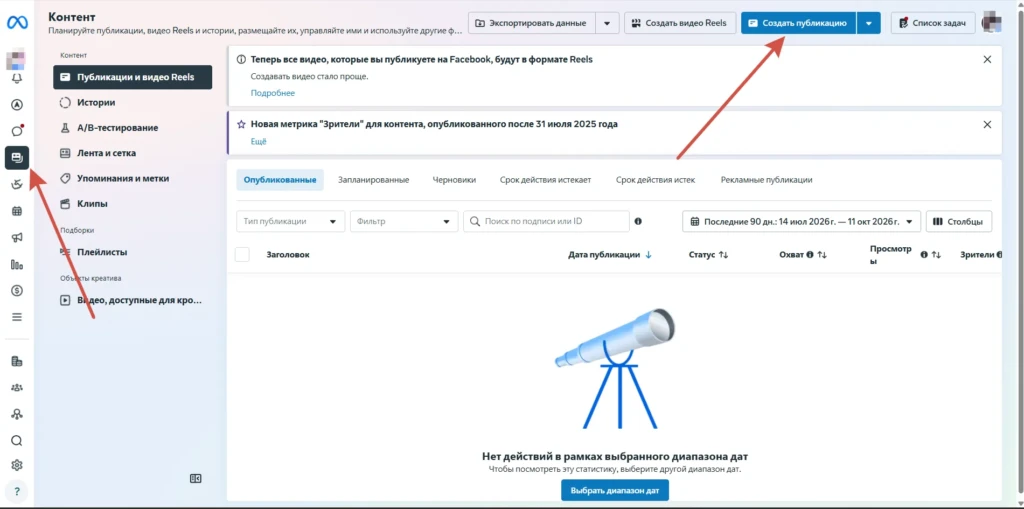Viewport: 1024px width, 509px height.
Task: Click info icon next to search field
Action: coord(638,222)
